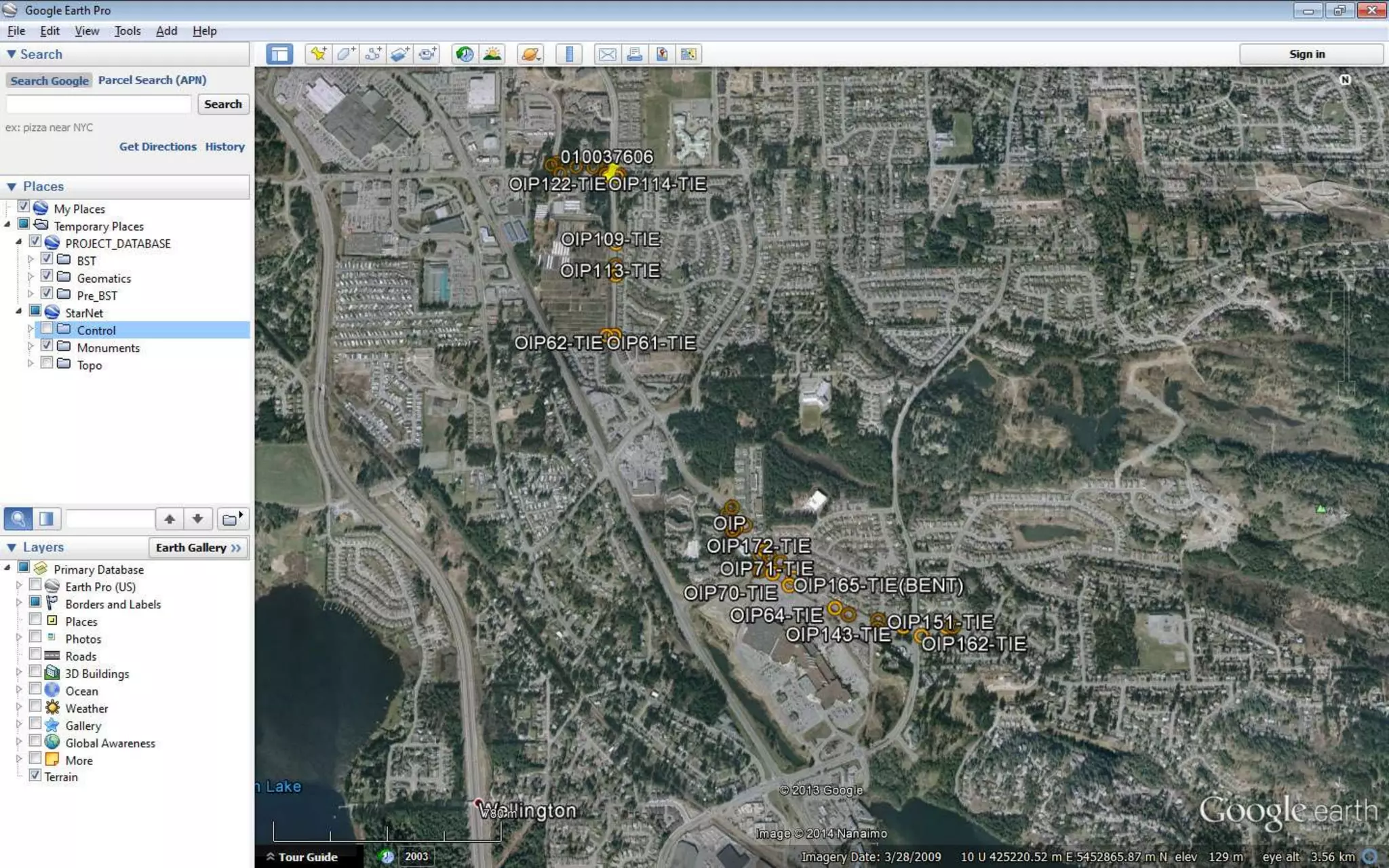Click the Print toolbar icon

[x=634, y=54]
